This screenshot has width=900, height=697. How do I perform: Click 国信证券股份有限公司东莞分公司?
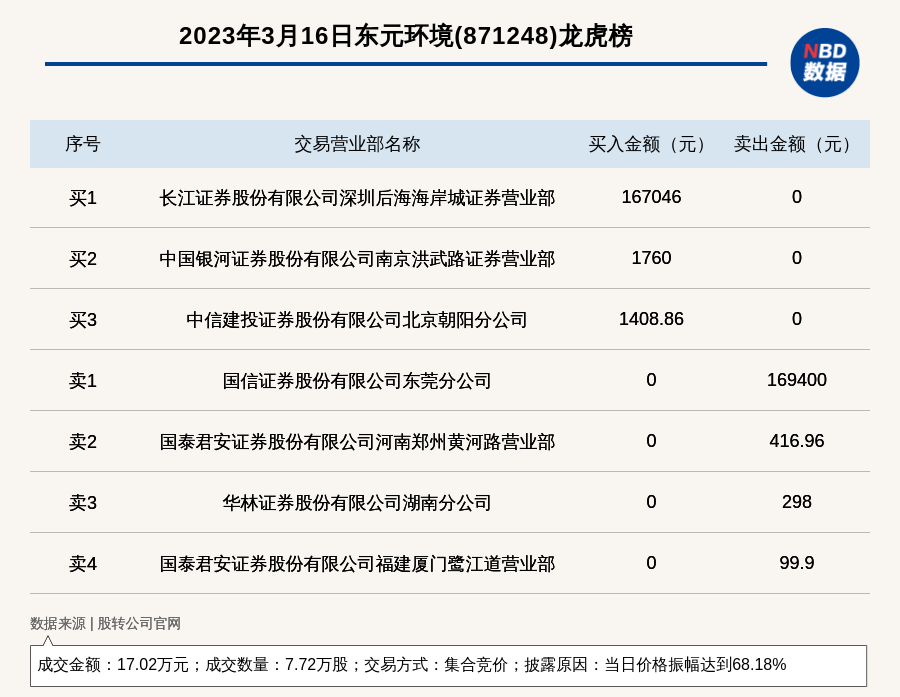tap(357, 381)
